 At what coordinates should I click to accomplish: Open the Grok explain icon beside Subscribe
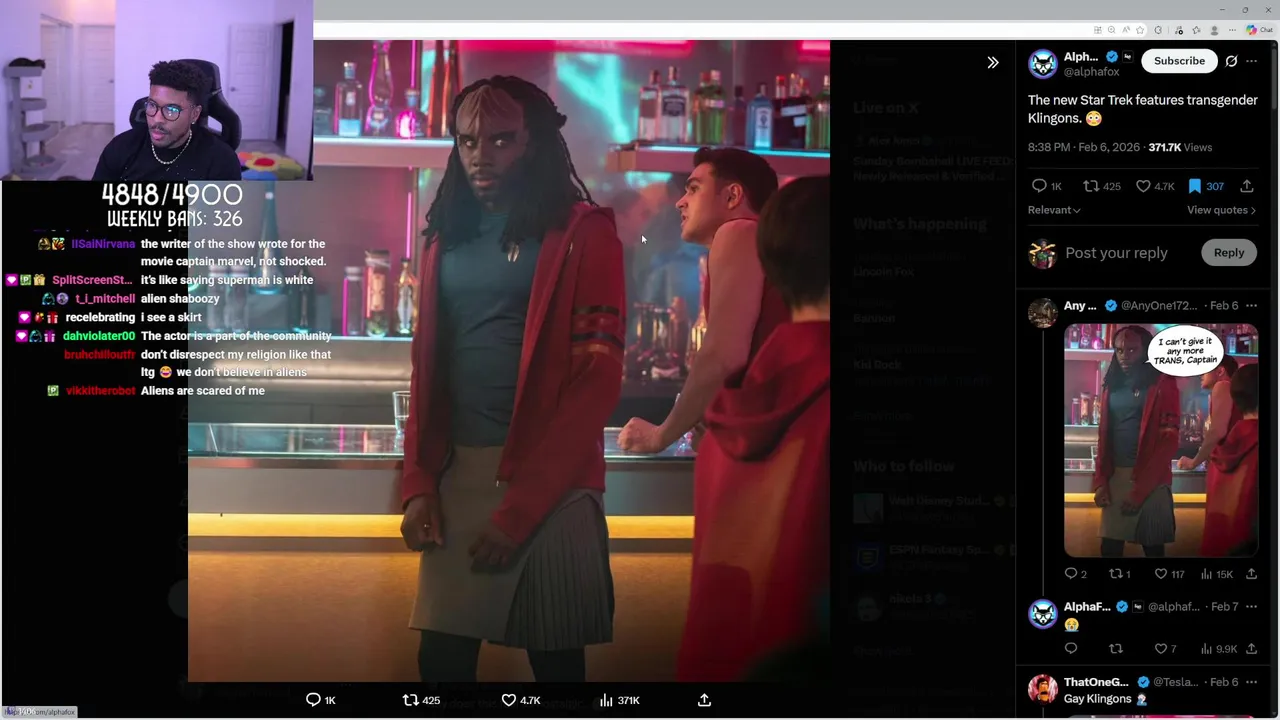[1231, 61]
